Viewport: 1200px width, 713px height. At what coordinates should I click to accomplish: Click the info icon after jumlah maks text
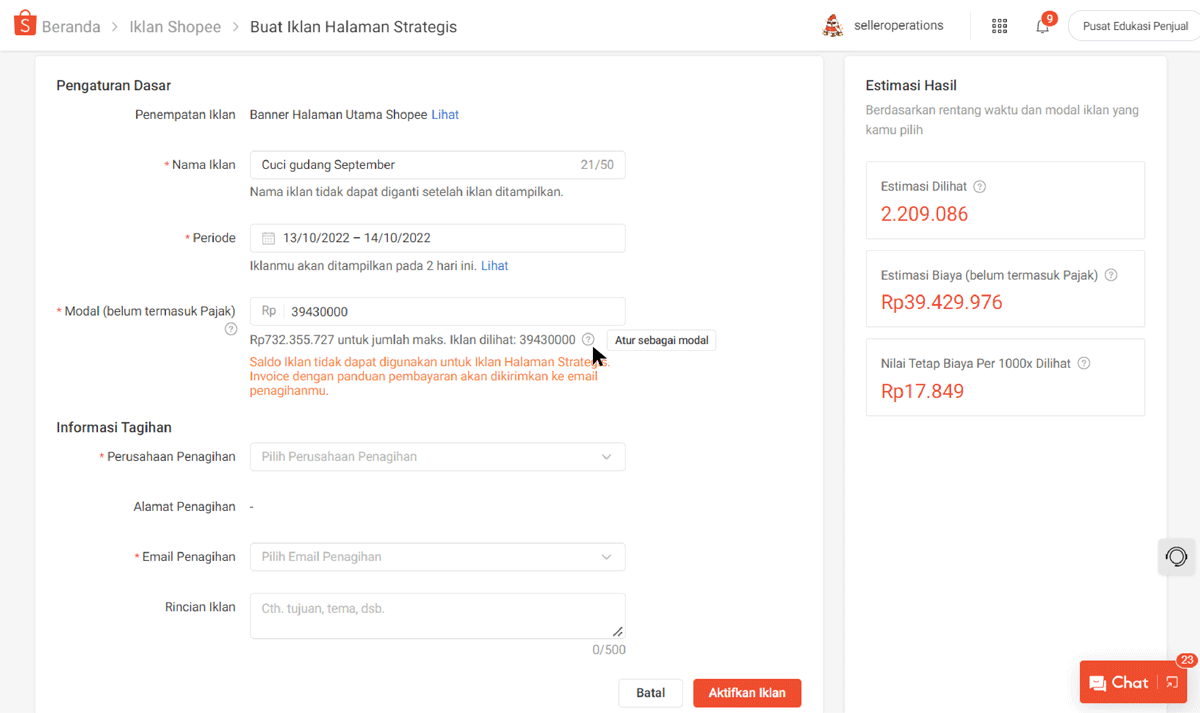pos(587,339)
